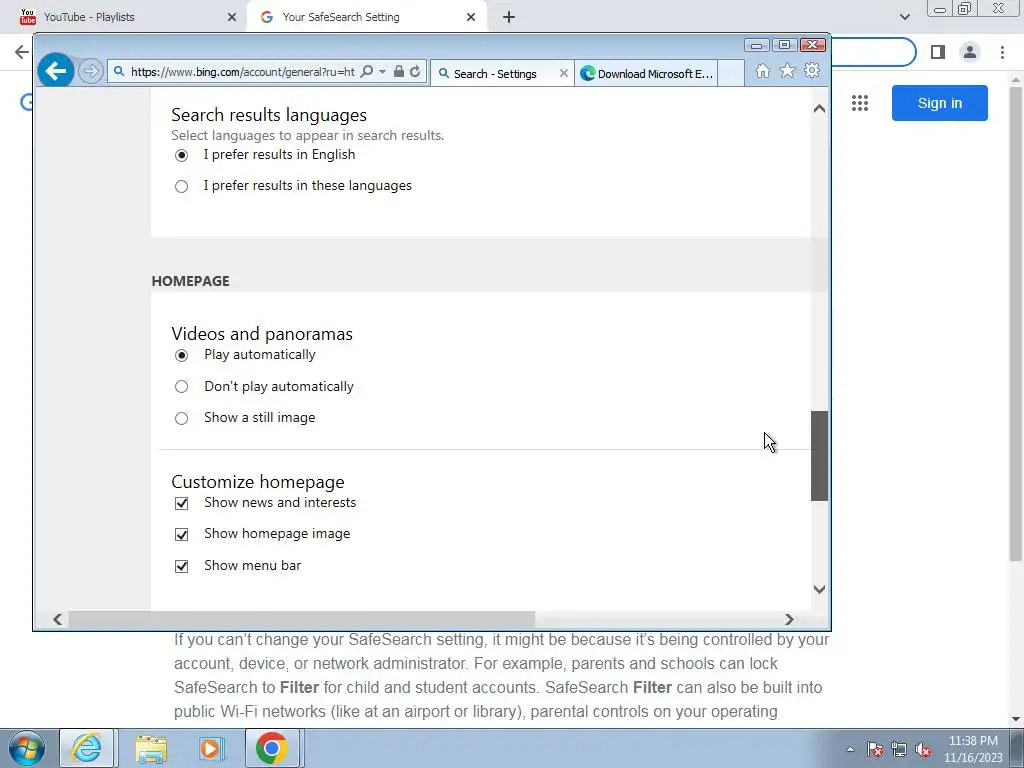Select Don't play automatically option
The height and width of the screenshot is (768, 1024).
coord(182,387)
